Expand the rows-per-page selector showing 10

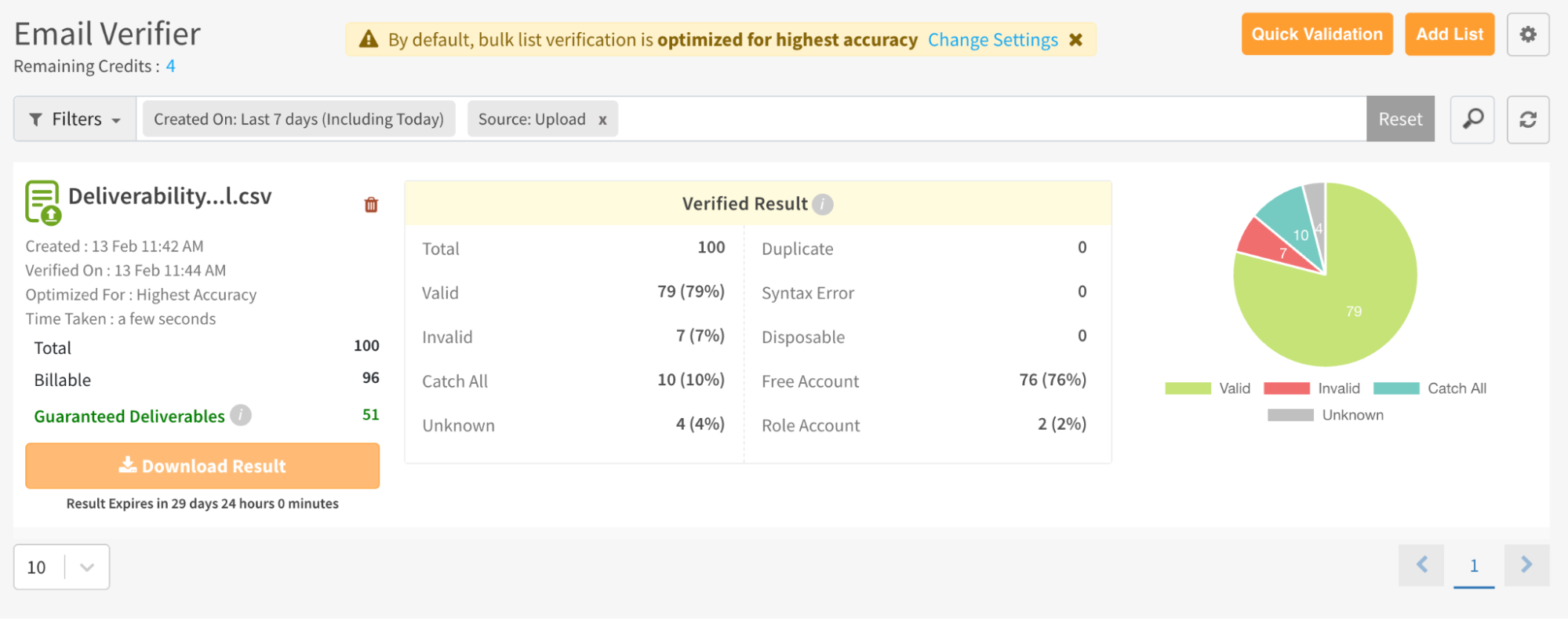[x=61, y=567]
